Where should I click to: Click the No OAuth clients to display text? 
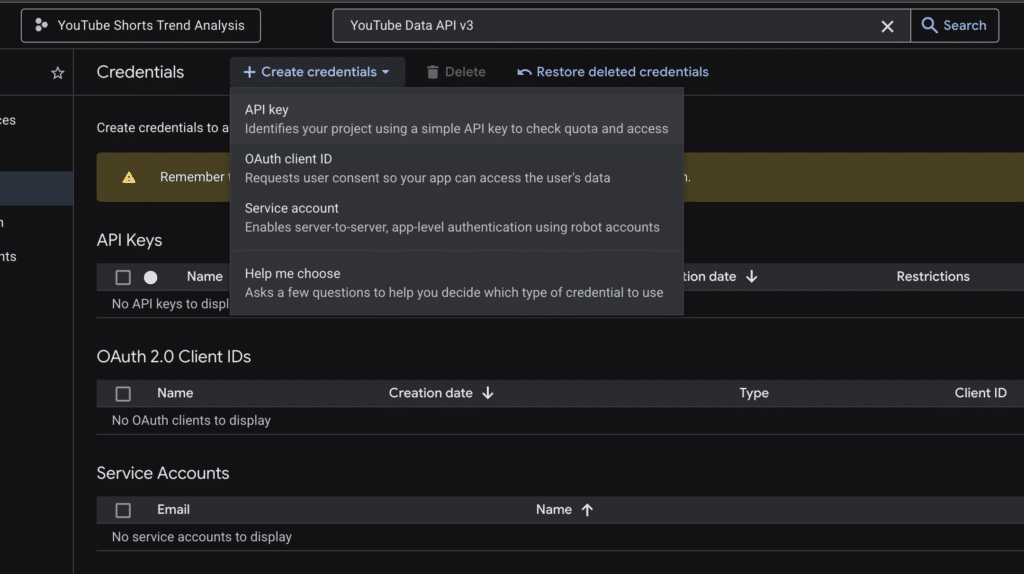coord(191,421)
